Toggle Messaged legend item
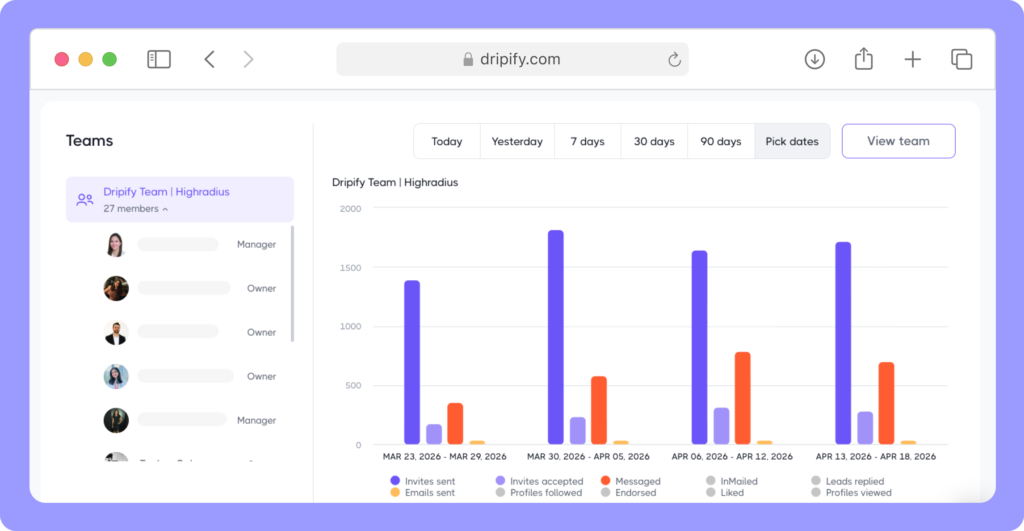1024x531 pixels. (630, 481)
